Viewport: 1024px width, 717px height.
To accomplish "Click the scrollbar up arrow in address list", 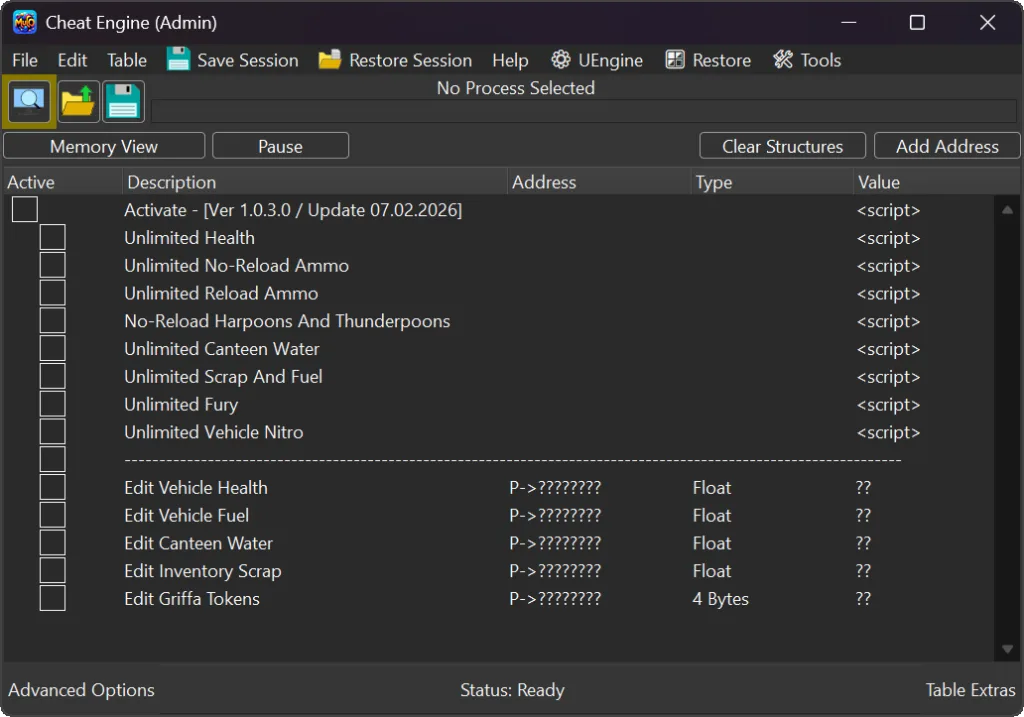I will point(1007,210).
